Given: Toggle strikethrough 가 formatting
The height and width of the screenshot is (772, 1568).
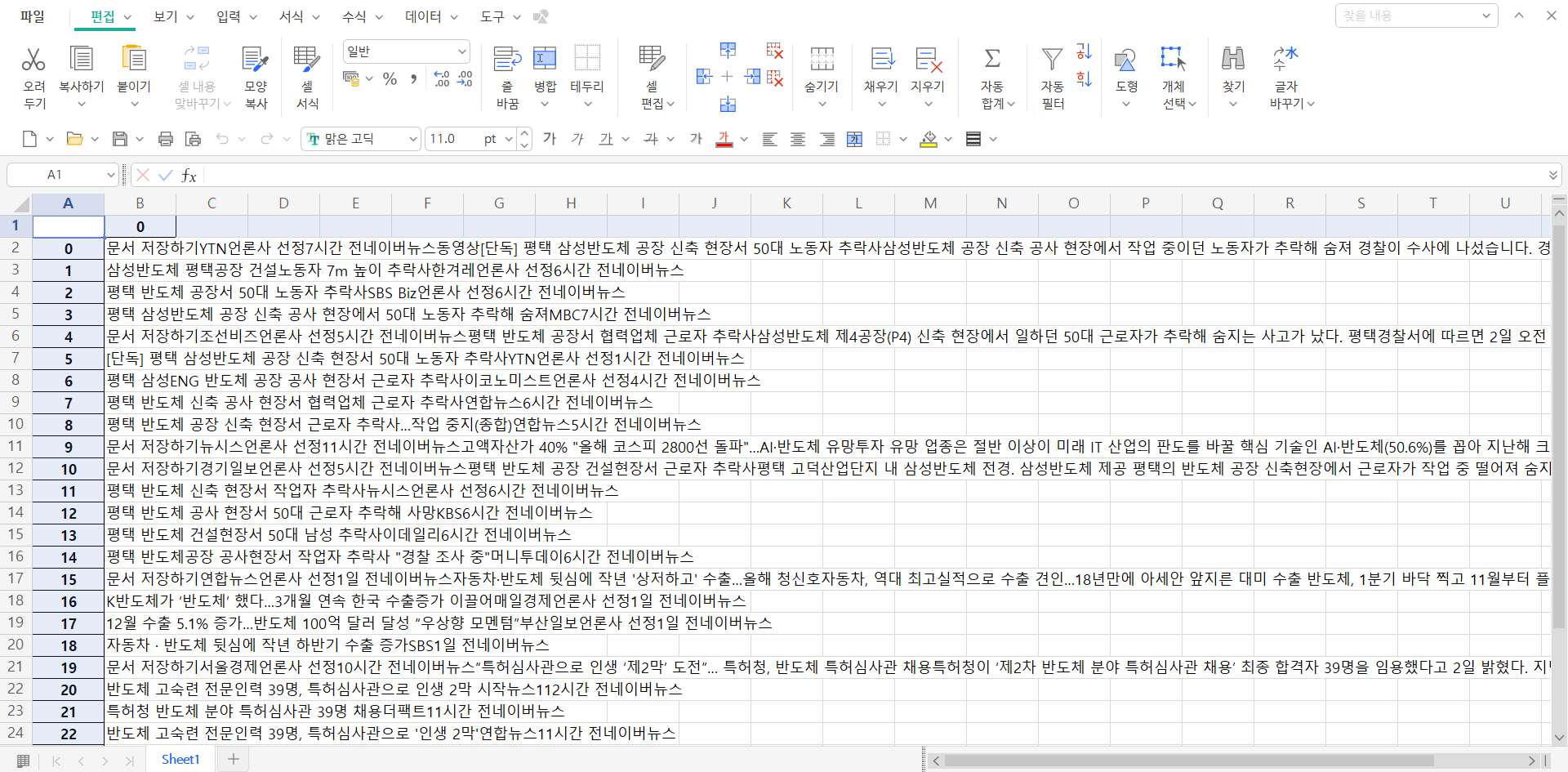Looking at the screenshot, I should coord(651,139).
